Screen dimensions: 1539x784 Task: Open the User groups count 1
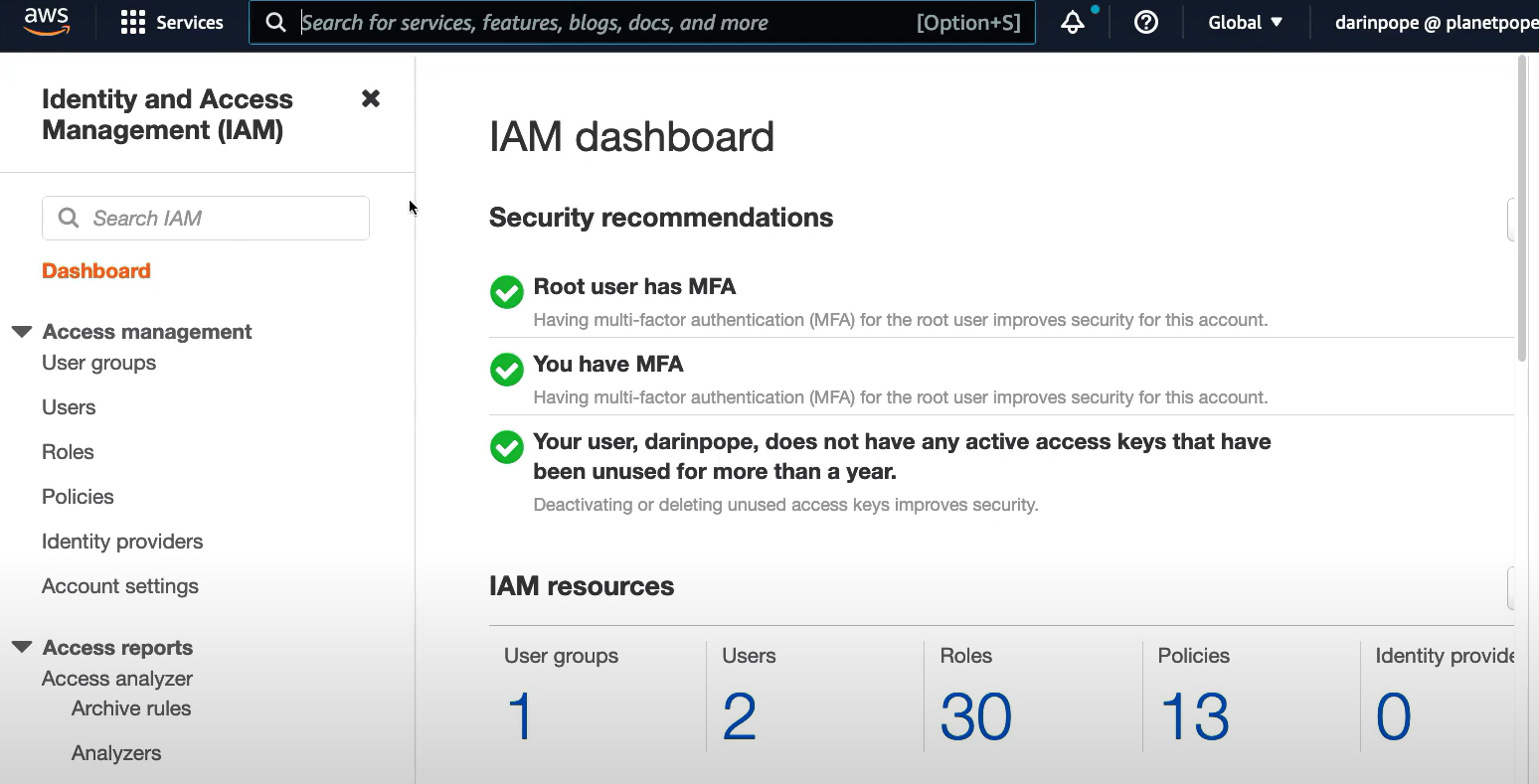(521, 716)
